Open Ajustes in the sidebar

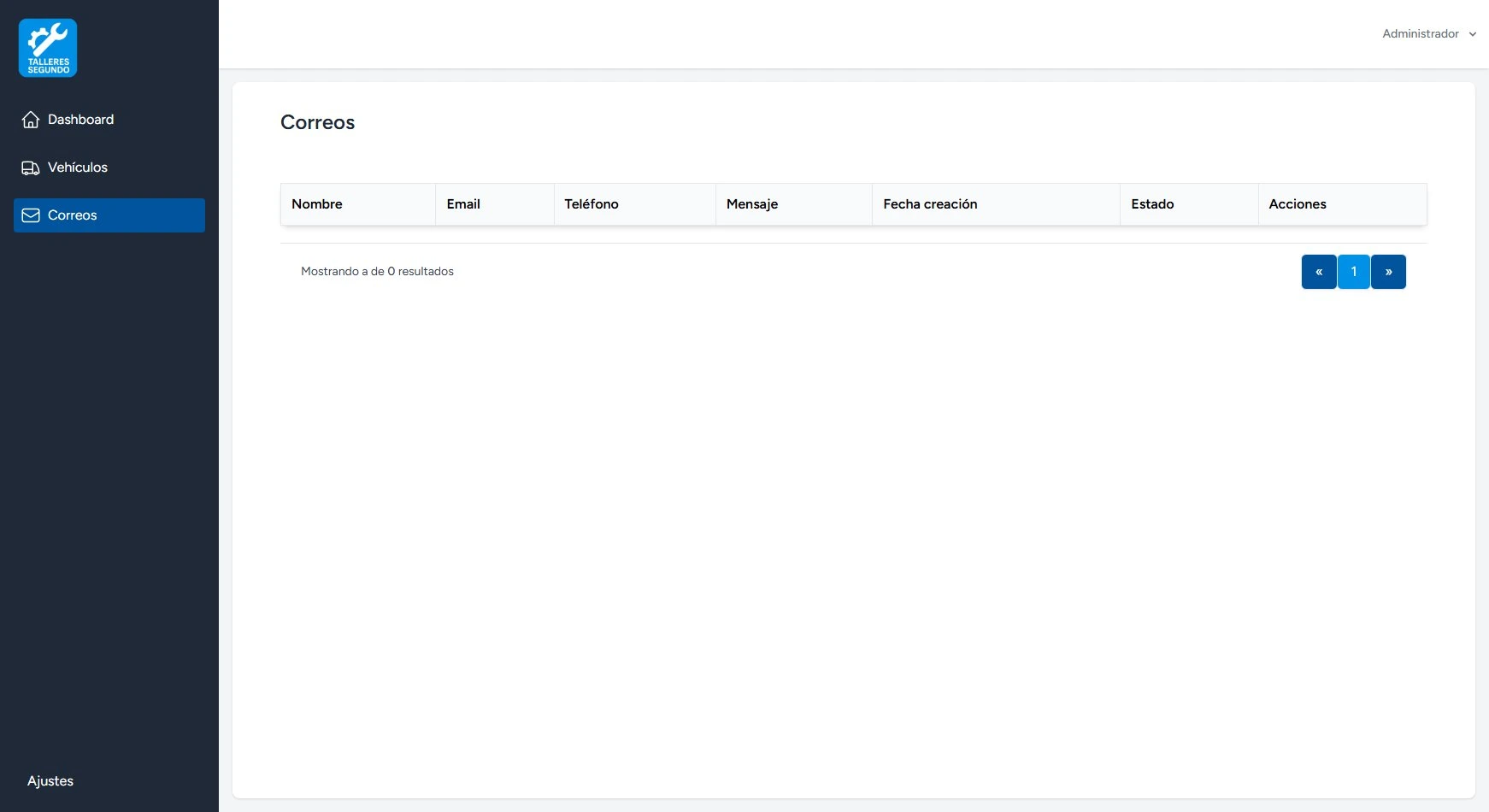click(50, 781)
